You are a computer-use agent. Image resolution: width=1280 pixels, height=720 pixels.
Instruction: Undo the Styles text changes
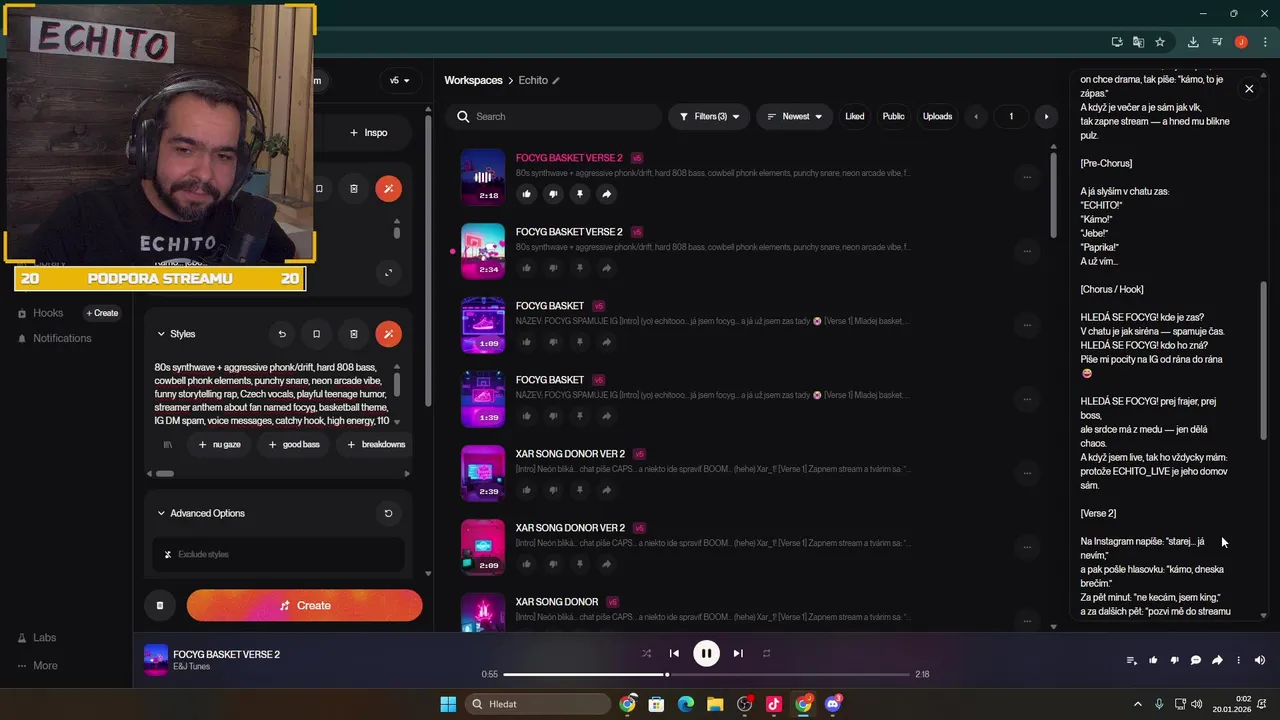click(x=282, y=334)
